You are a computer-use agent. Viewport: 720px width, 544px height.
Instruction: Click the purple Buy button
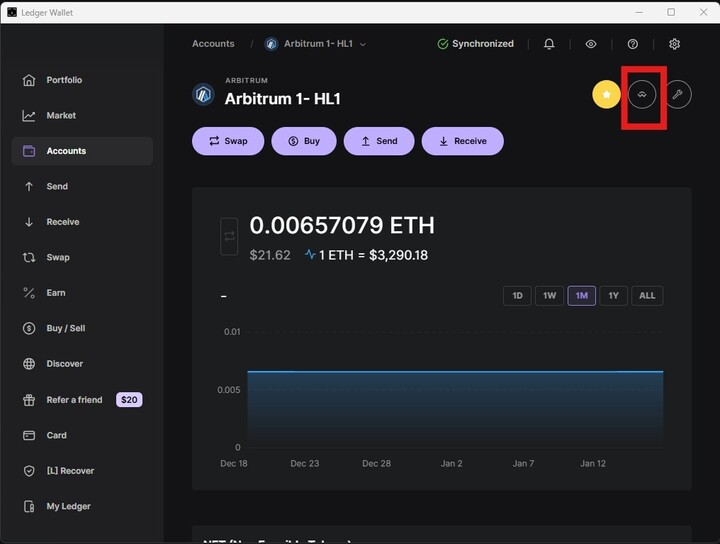304,141
